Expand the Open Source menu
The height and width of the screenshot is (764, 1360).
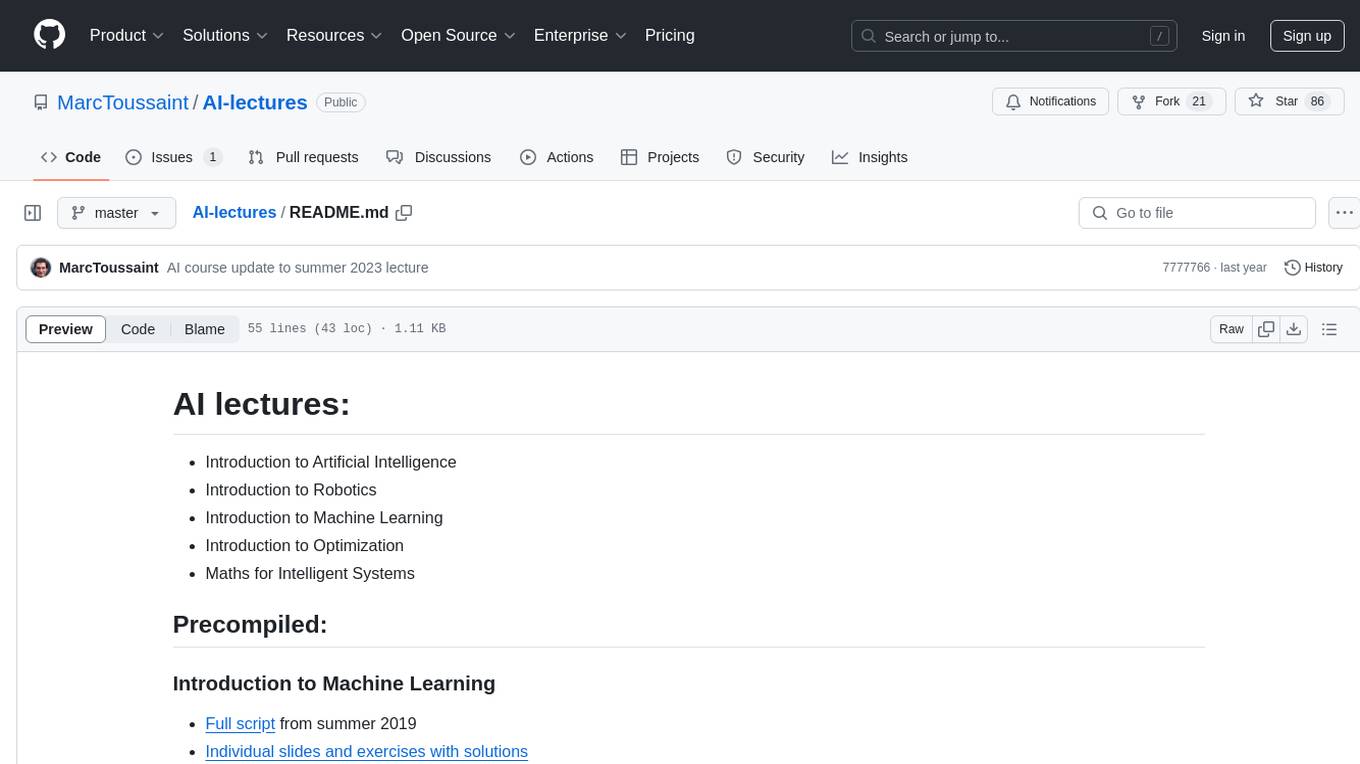(459, 35)
